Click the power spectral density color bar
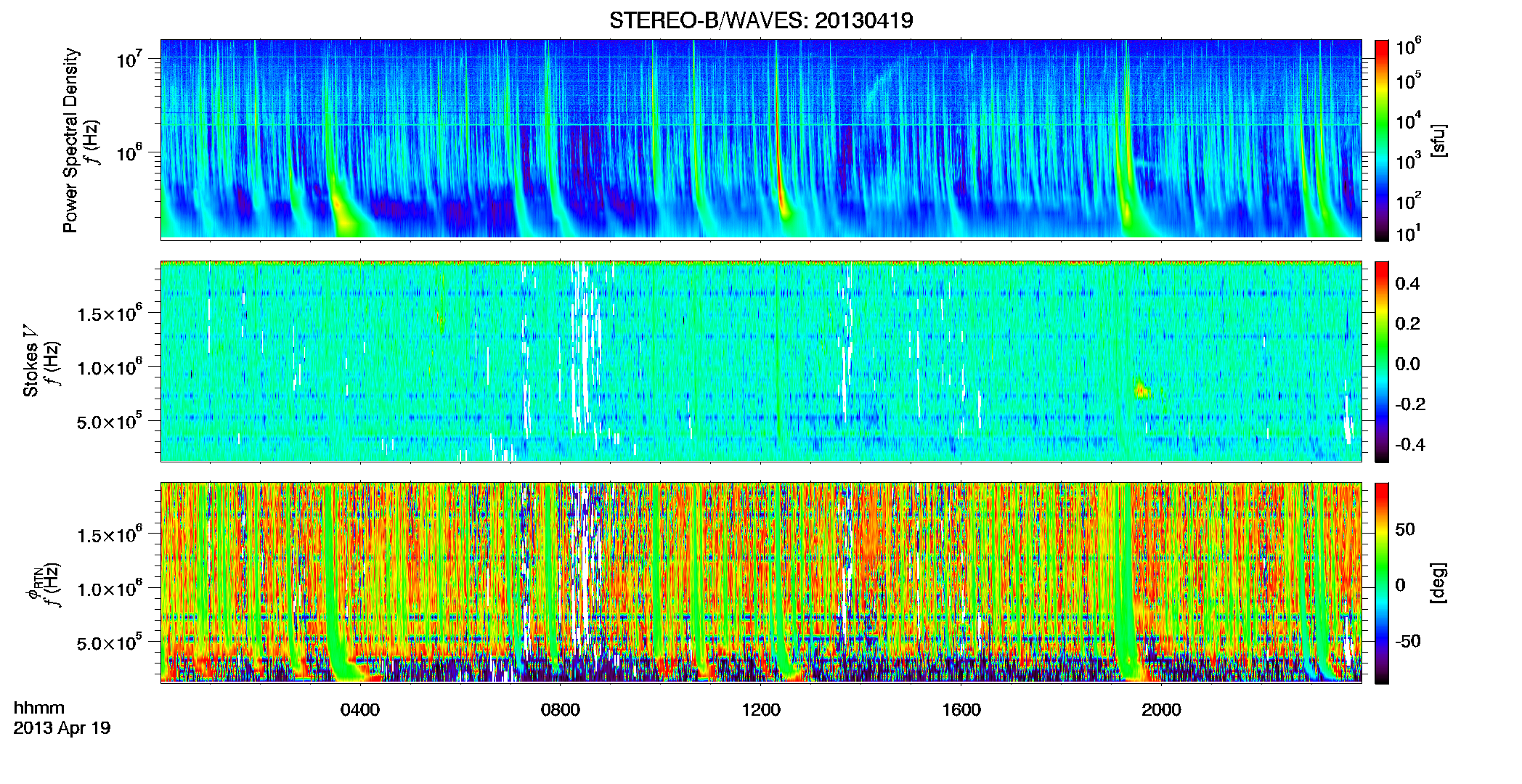Image resolution: width=1522 pixels, height=784 pixels. [1382, 140]
